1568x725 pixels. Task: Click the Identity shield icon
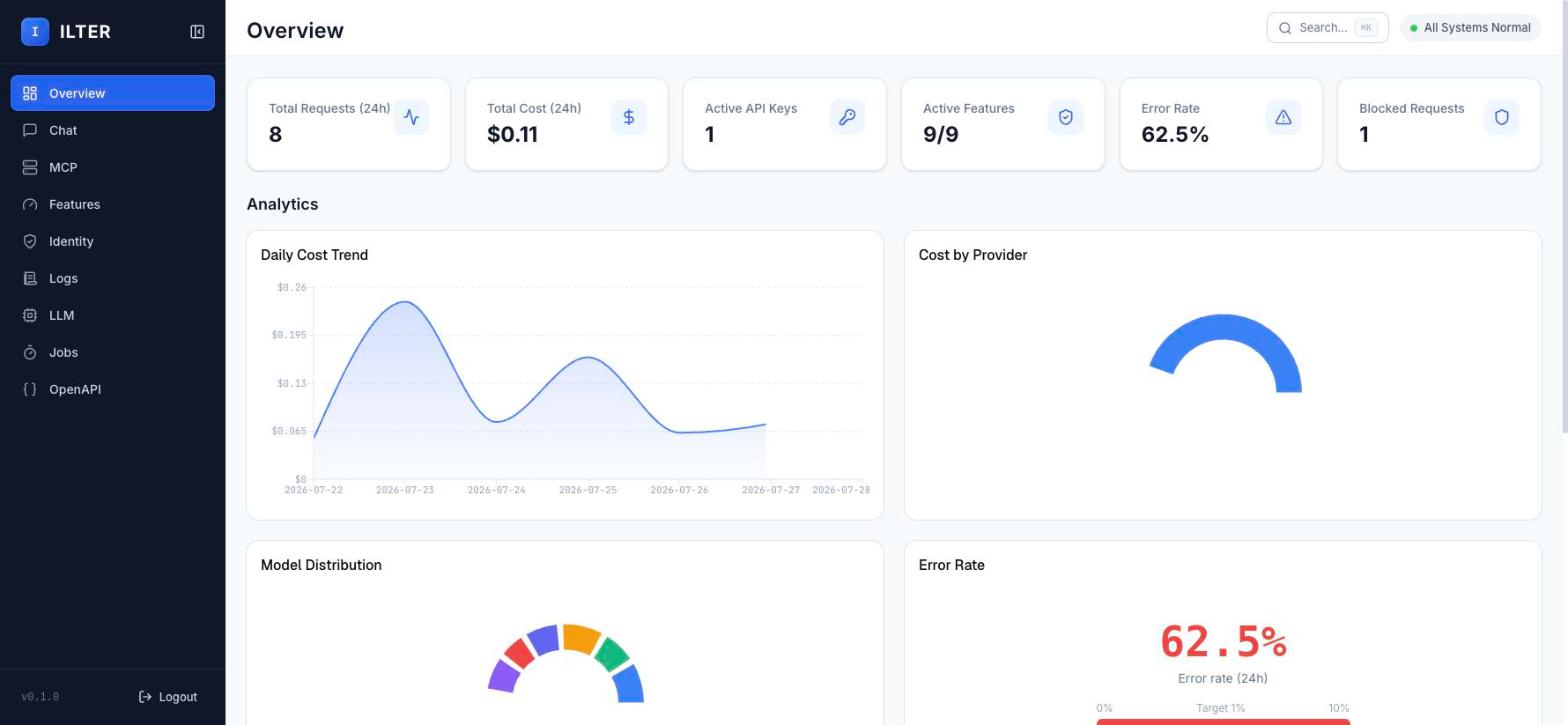click(30, 241)
